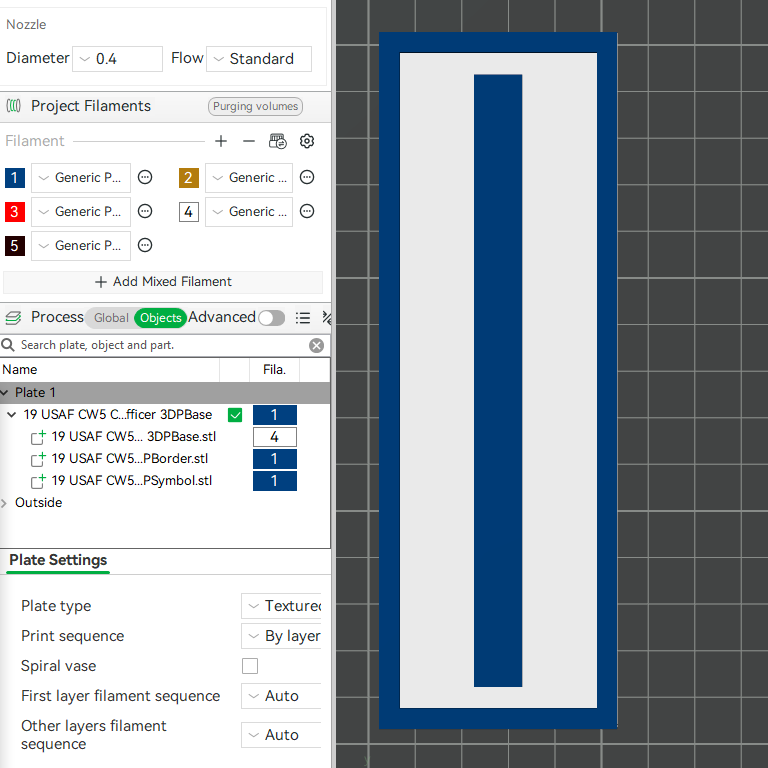This screenshot has width=768, height=768.
Task: Click part icon of PSymbol.stl
Action: [38, 480]
